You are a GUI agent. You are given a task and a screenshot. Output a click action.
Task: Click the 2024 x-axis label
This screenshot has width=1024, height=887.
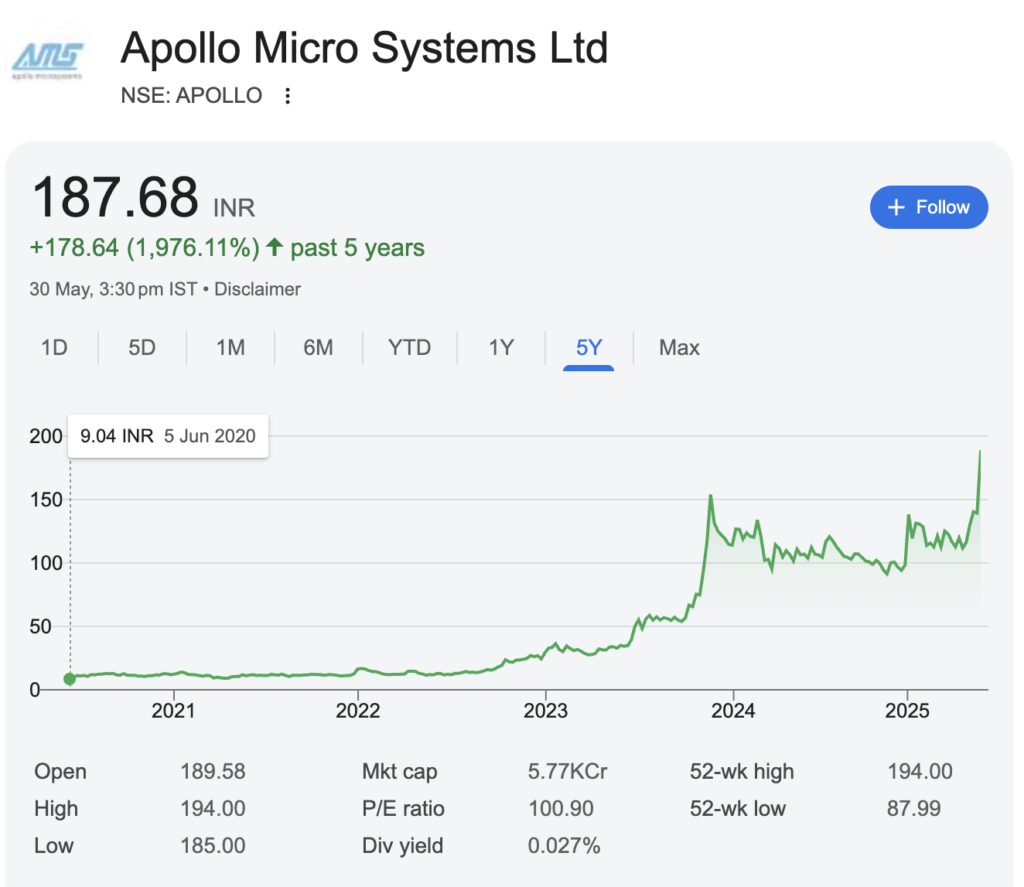[x=733, y=711]
